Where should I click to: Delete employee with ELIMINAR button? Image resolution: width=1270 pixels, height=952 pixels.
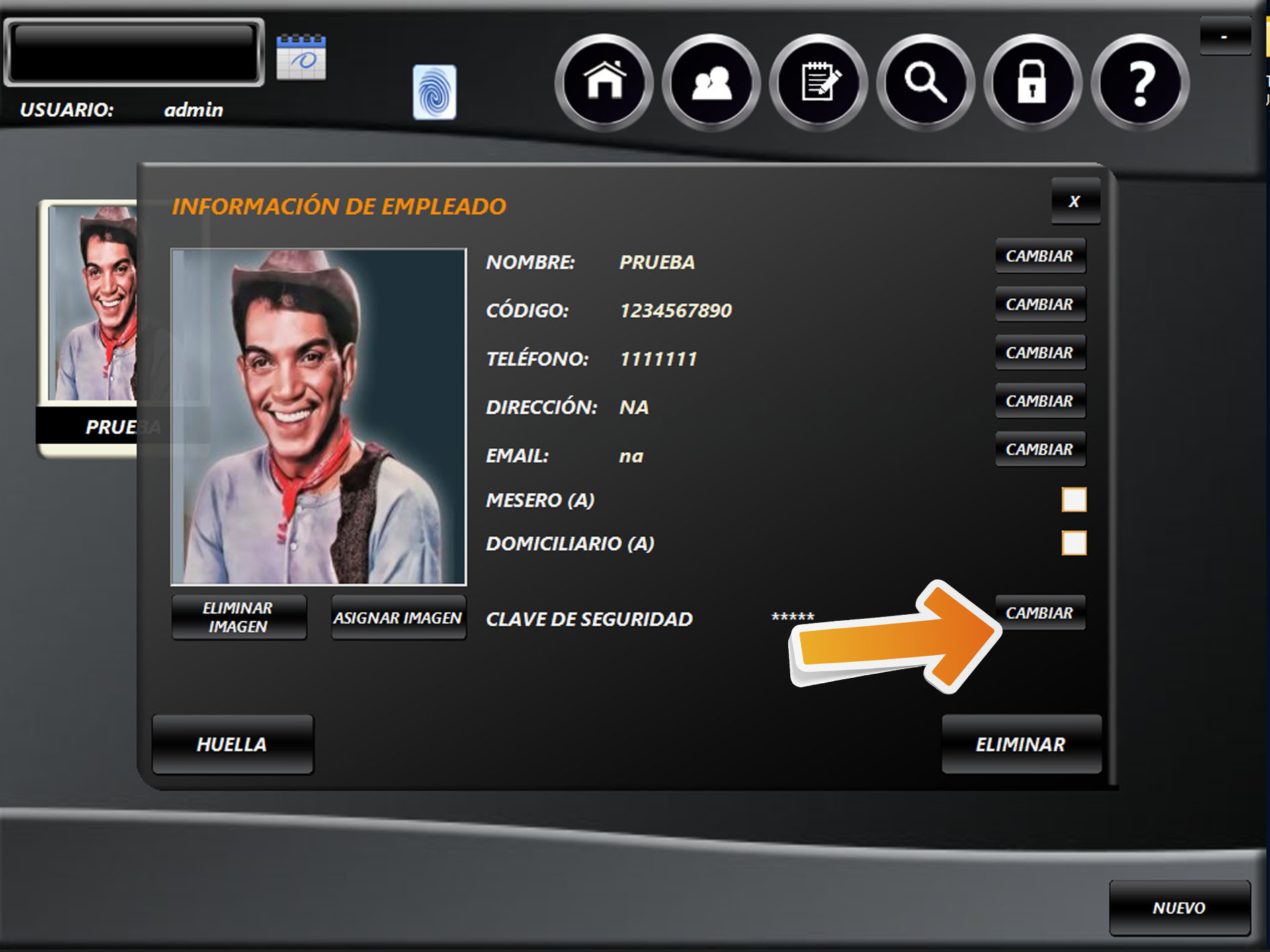[x=1021, y=744]
